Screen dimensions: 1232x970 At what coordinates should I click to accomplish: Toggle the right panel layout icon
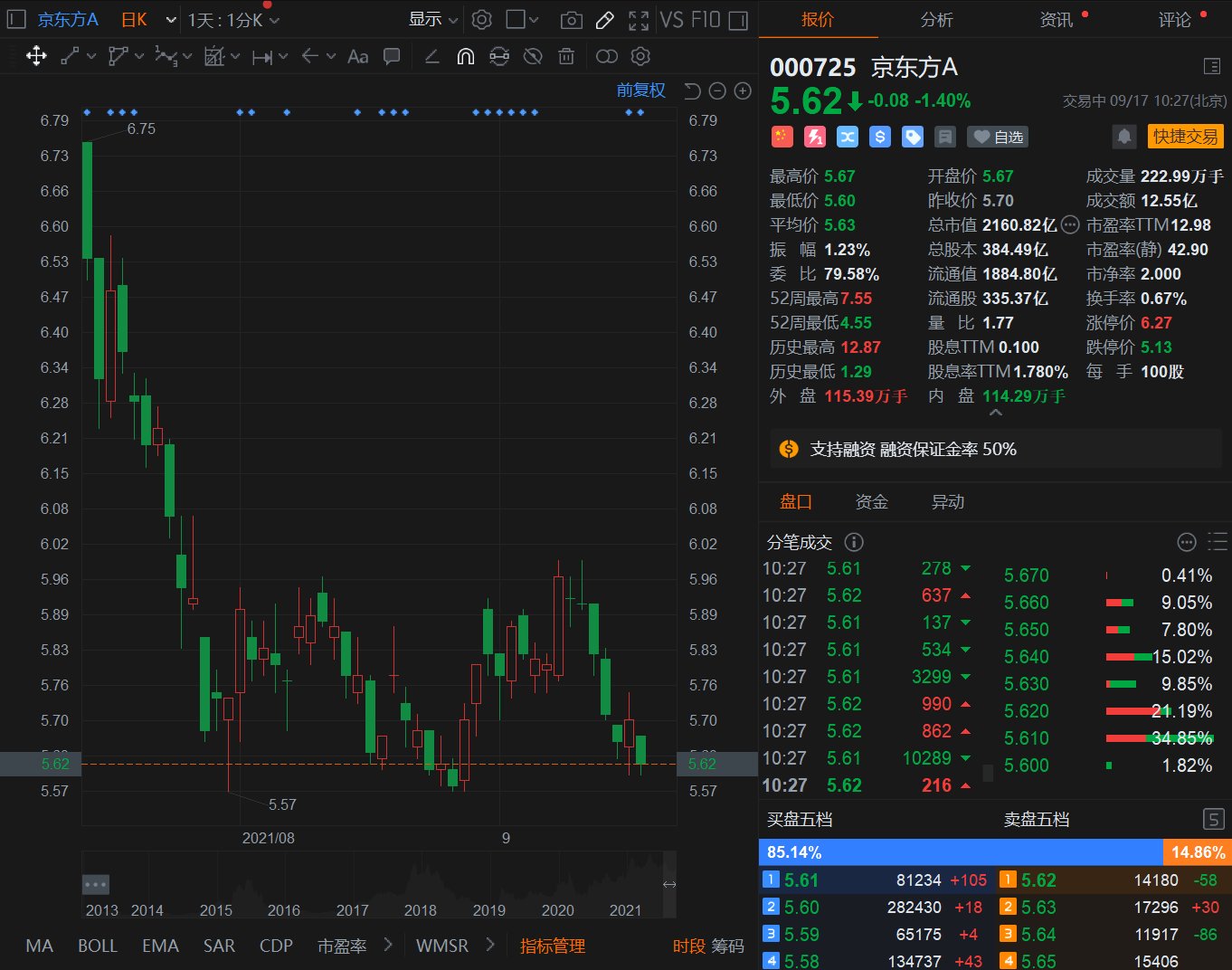tap(738, 20)
